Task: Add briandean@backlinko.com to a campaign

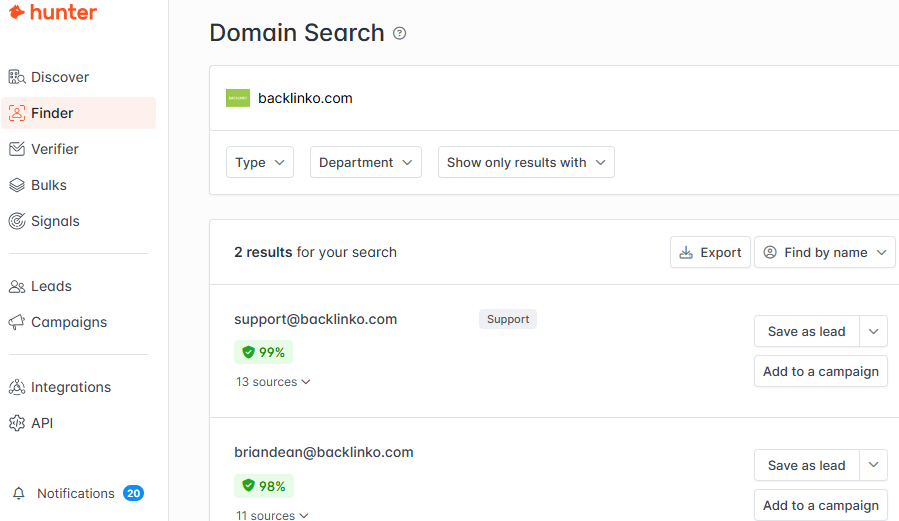Action: pyautogui.click(x=821, y=506)
